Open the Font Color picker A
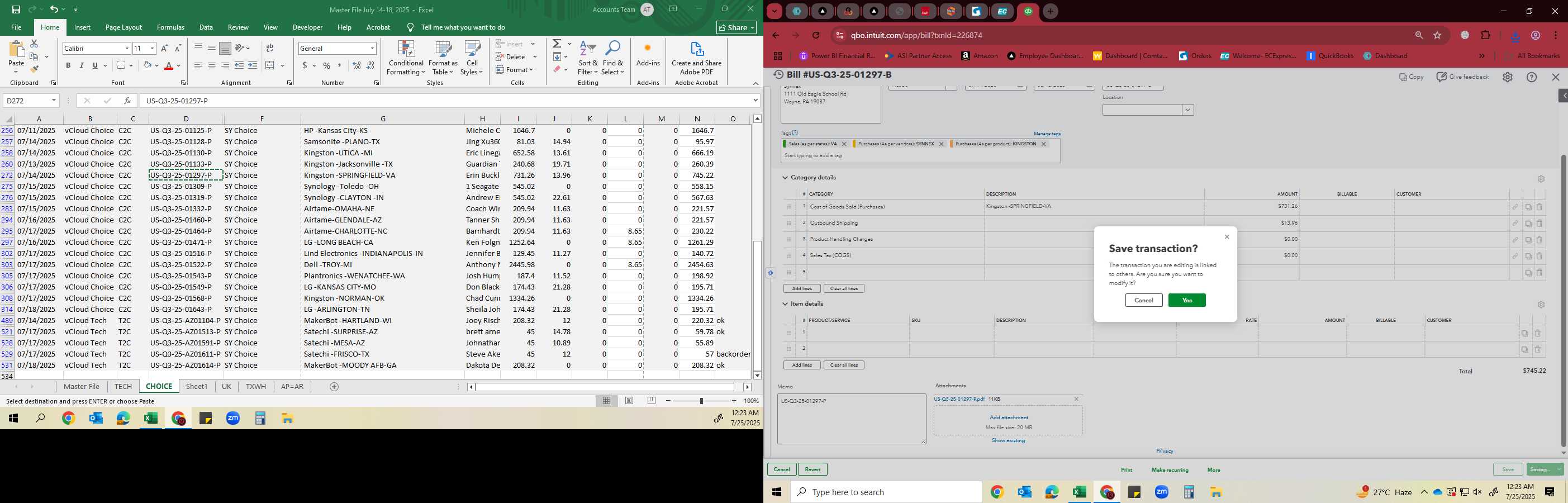The width and height of the screenshot is (1568, 503). (169, 66)
